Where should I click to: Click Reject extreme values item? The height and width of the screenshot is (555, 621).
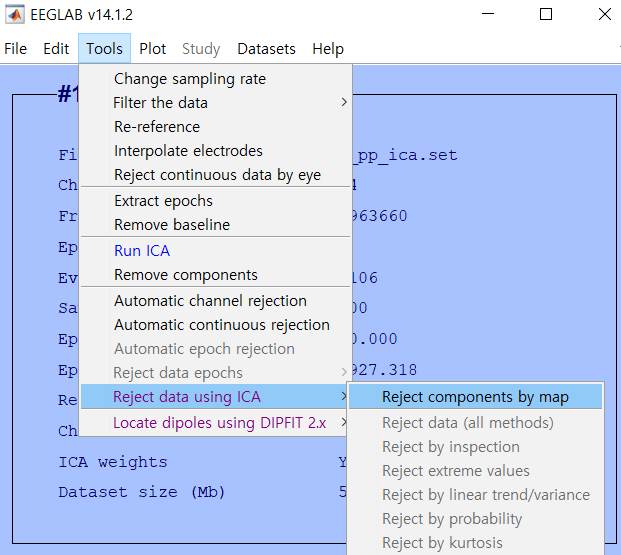475,471
